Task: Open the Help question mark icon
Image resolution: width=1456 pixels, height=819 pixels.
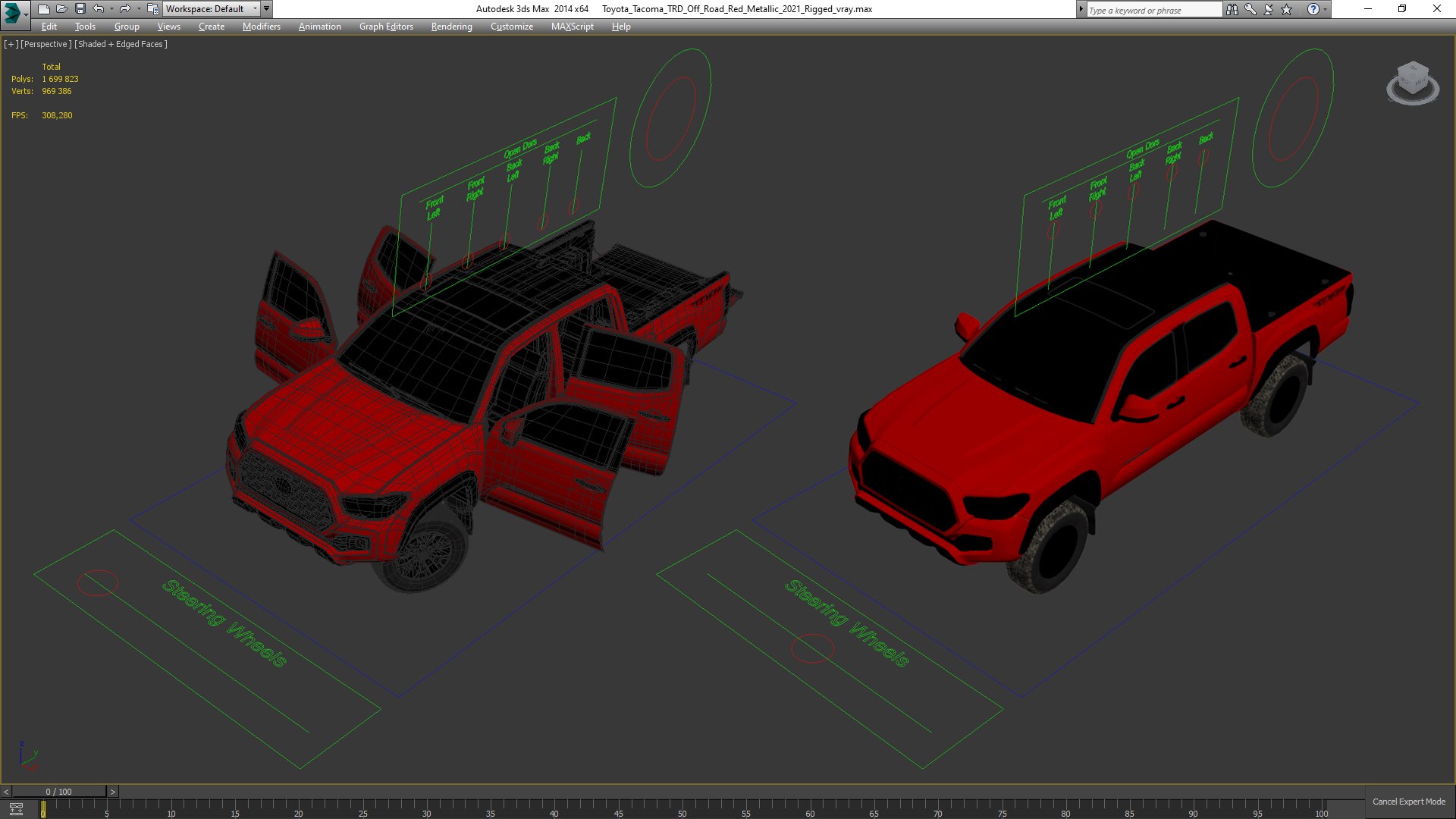Action: 1313,9
